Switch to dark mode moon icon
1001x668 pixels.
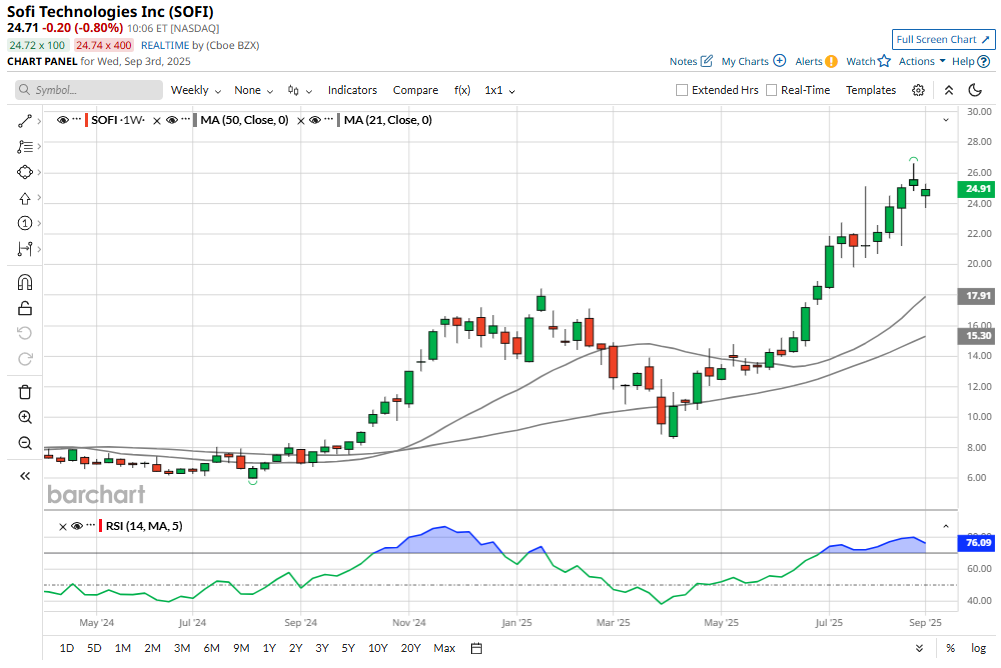(975, 90)
